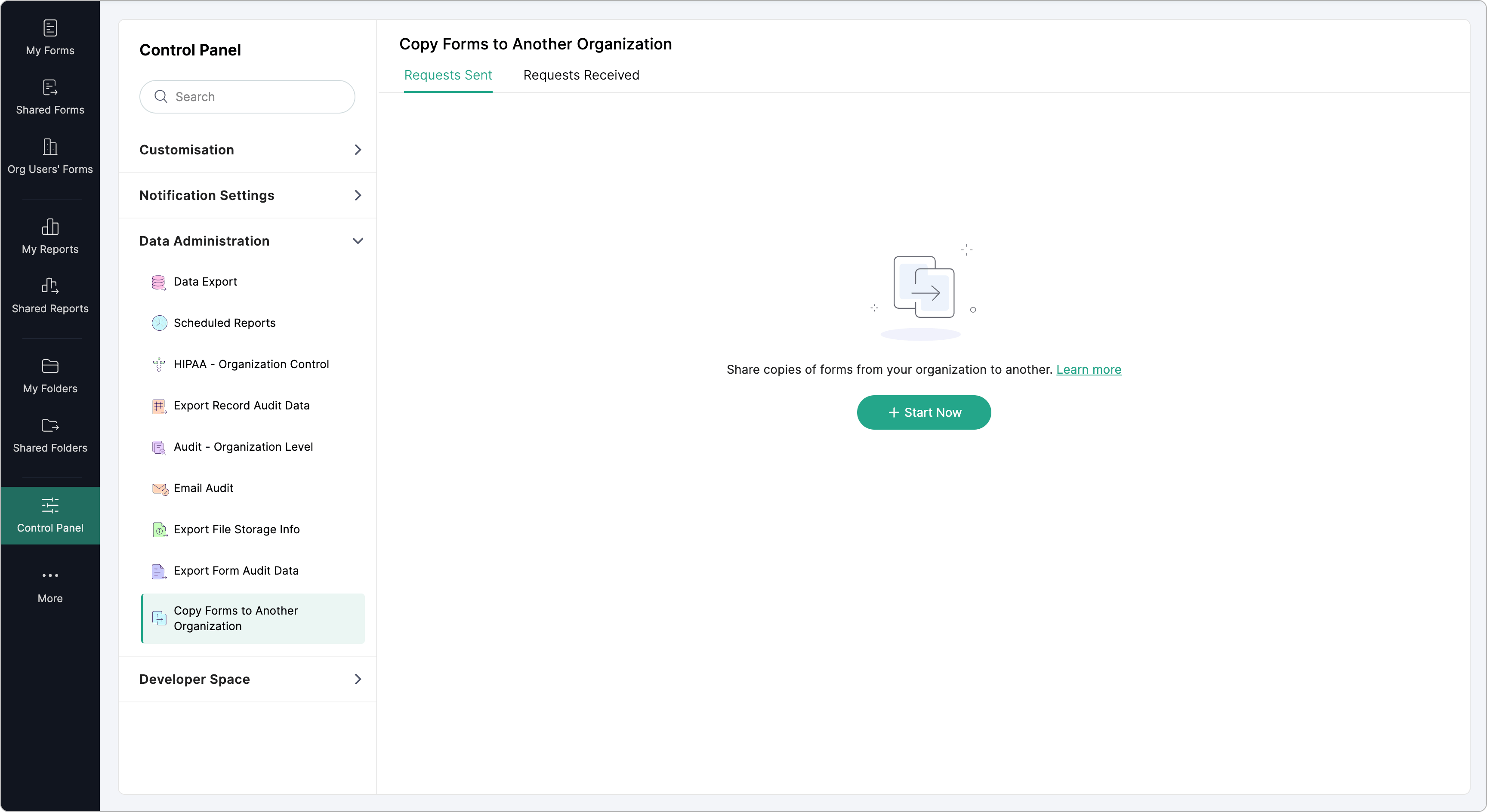Open Shared Reports section
The width and height of the screenshot is (1487, 812).
[50, 296]
